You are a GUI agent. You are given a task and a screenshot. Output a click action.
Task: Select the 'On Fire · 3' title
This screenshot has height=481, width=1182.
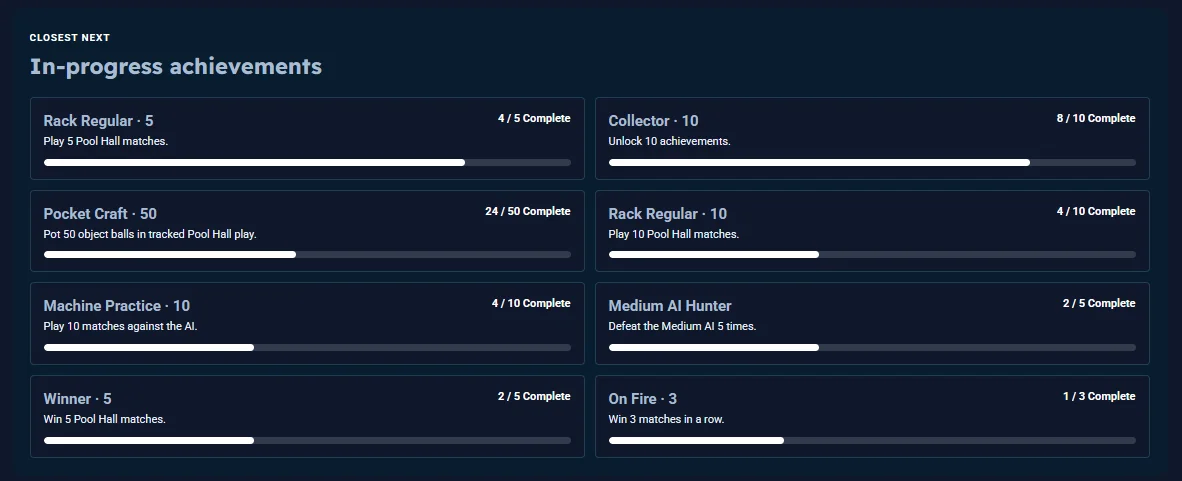click(x=642, y=399)
